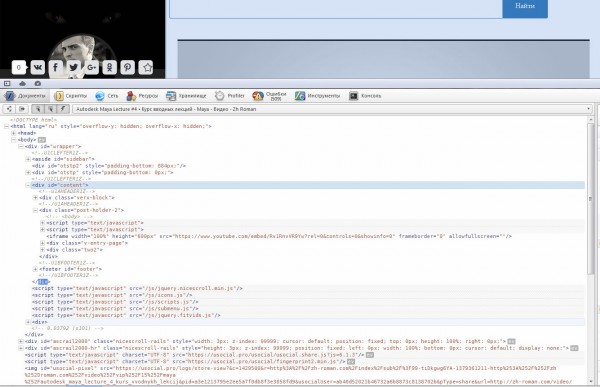The width and height of the screenshot is (600, 387).
Task: Click the page search input field
Action: tap(336, 8)
